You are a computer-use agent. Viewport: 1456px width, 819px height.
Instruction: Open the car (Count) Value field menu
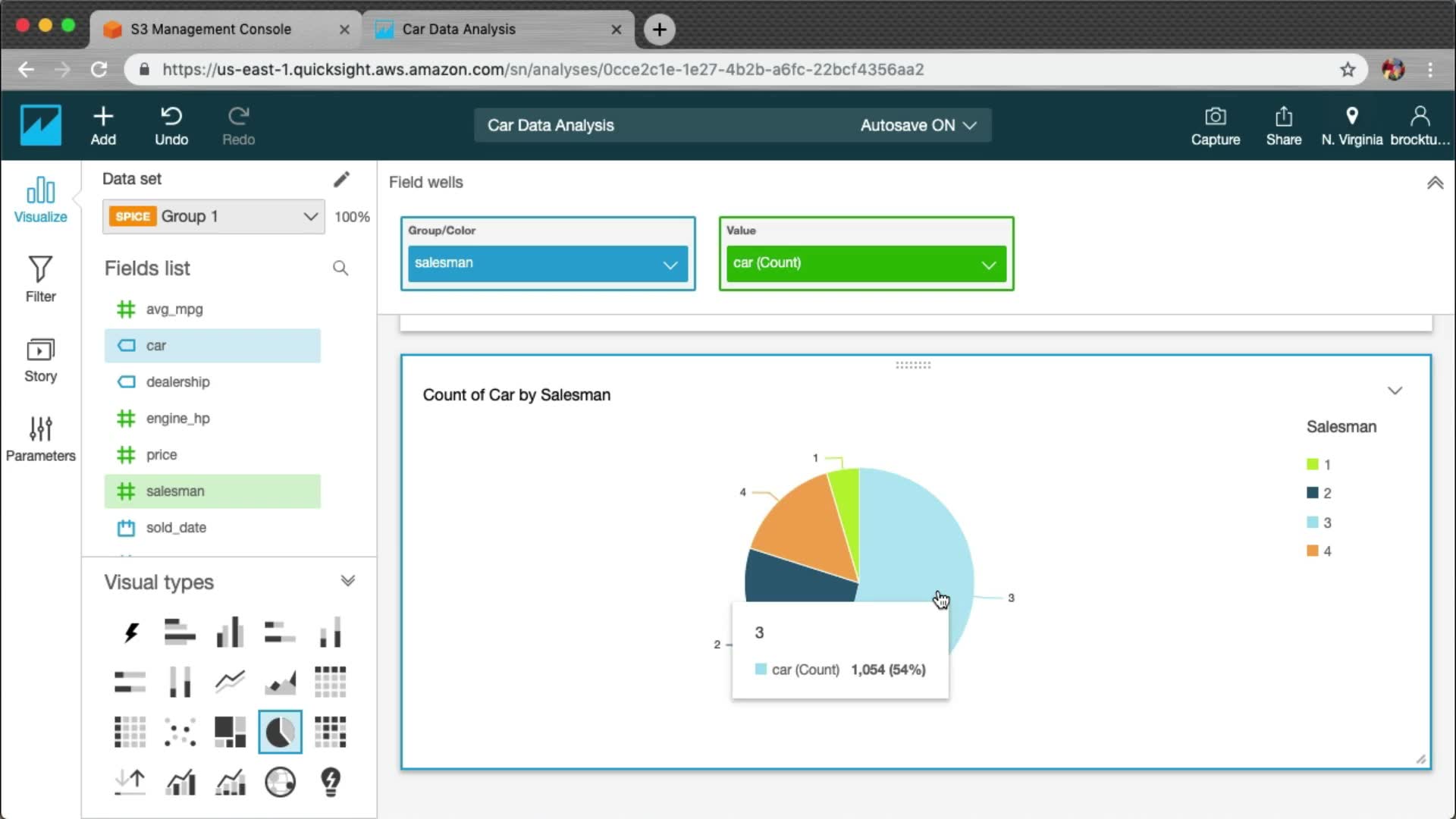(x=988, y=265)
